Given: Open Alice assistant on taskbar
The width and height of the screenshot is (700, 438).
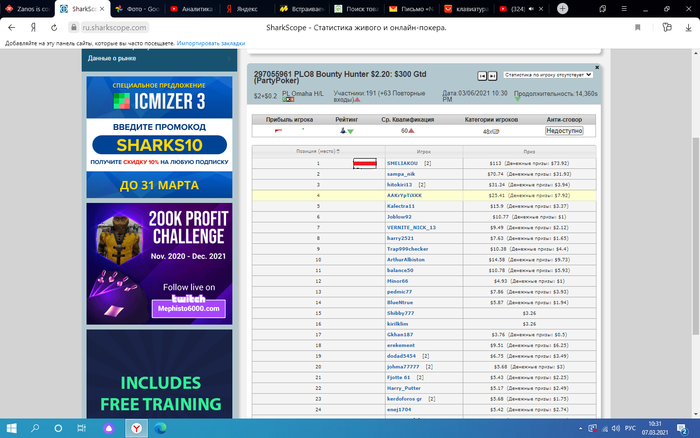Looking at the screenshot, I should tap(108, 428).
